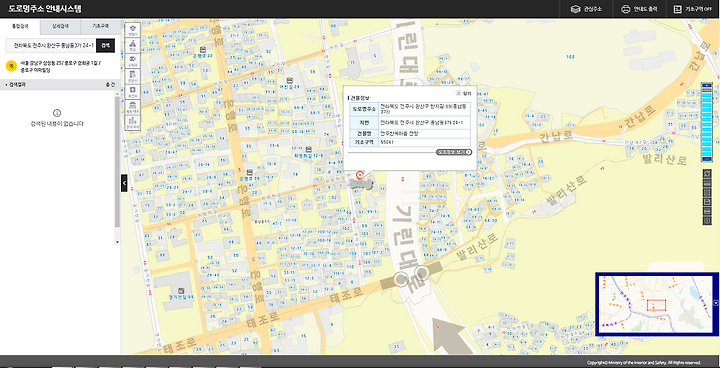
Task: Open the 기초구역 search tab
Action: [101, 27]
